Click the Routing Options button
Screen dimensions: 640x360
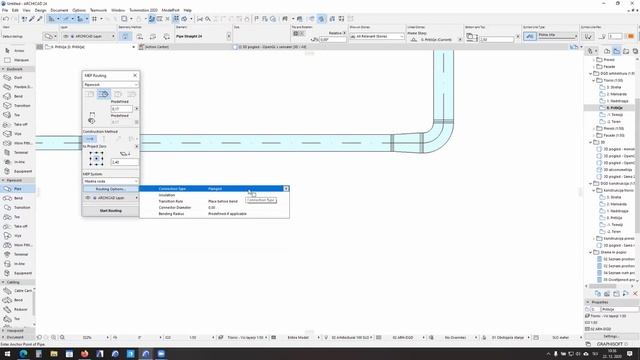pos(111,189)
